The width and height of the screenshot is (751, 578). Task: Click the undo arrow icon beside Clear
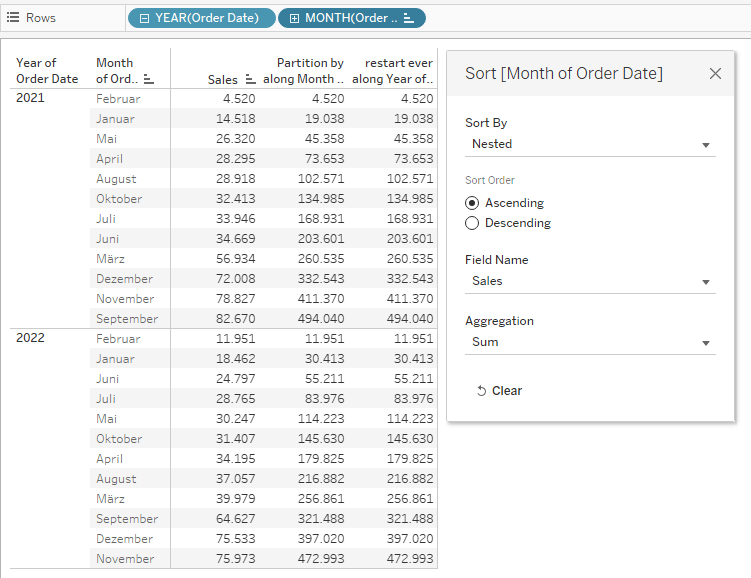(481, 391)
